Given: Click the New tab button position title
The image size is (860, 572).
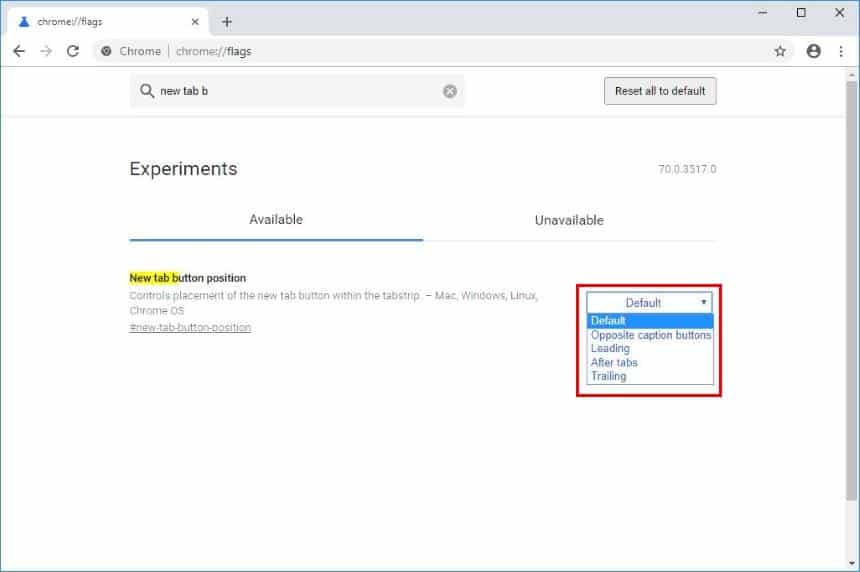Looking at the screenshot, I should tap(188, 278).
